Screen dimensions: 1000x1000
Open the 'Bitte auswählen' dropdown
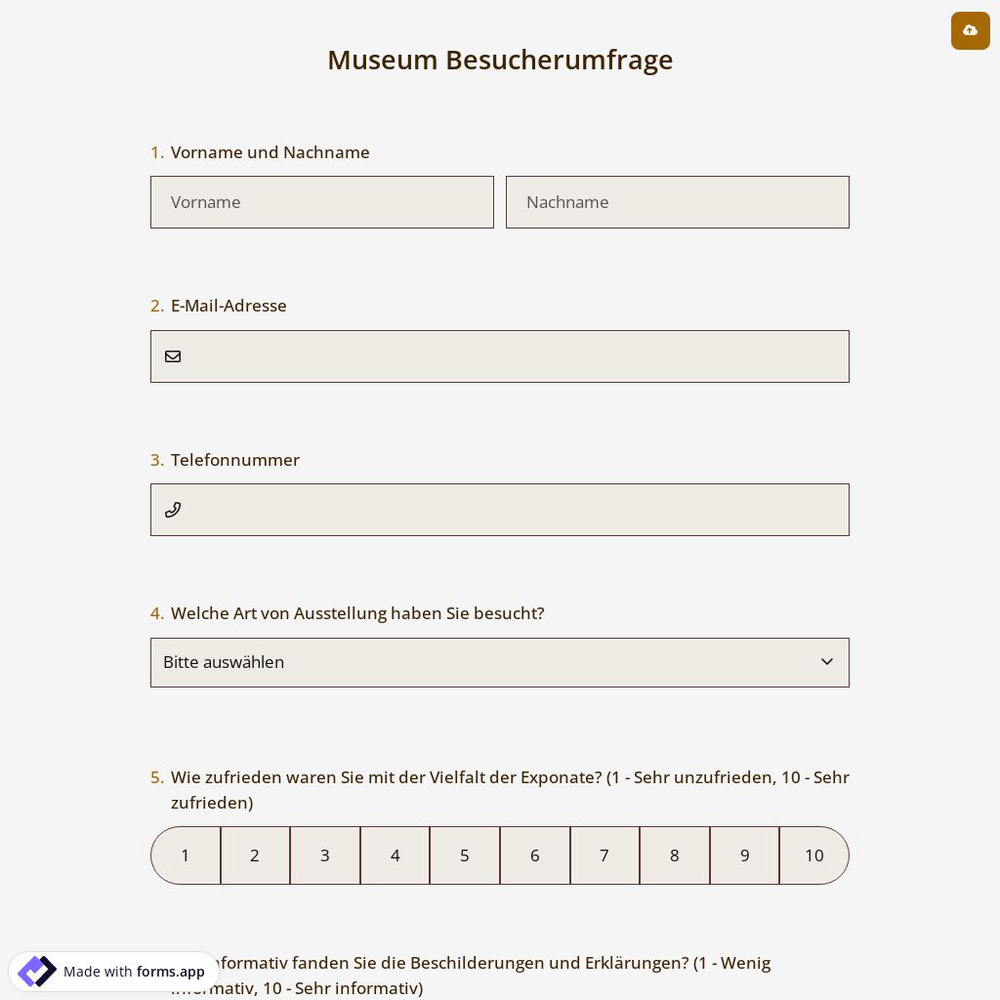pyautogui.click(x=500, y=662)
